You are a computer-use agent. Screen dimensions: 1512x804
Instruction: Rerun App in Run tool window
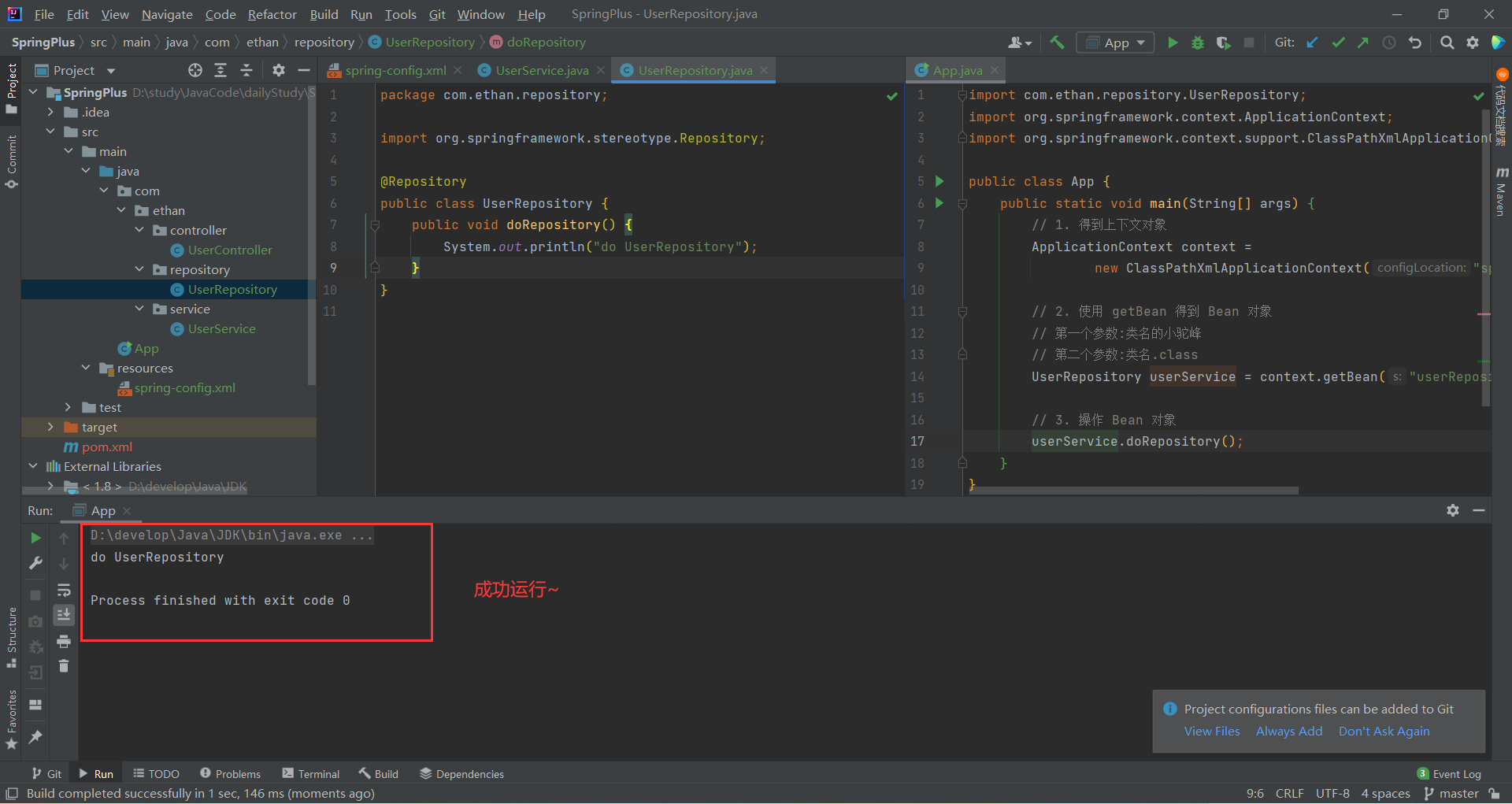[35, 538]
